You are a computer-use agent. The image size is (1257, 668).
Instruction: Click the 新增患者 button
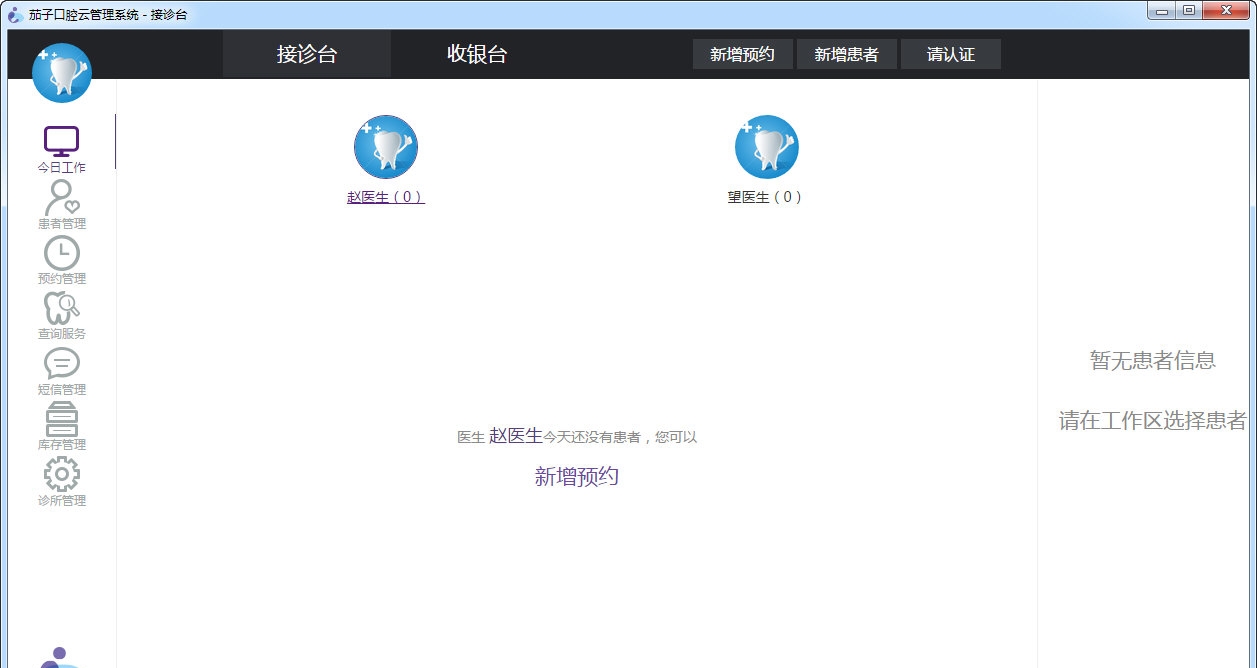point(846,54)
